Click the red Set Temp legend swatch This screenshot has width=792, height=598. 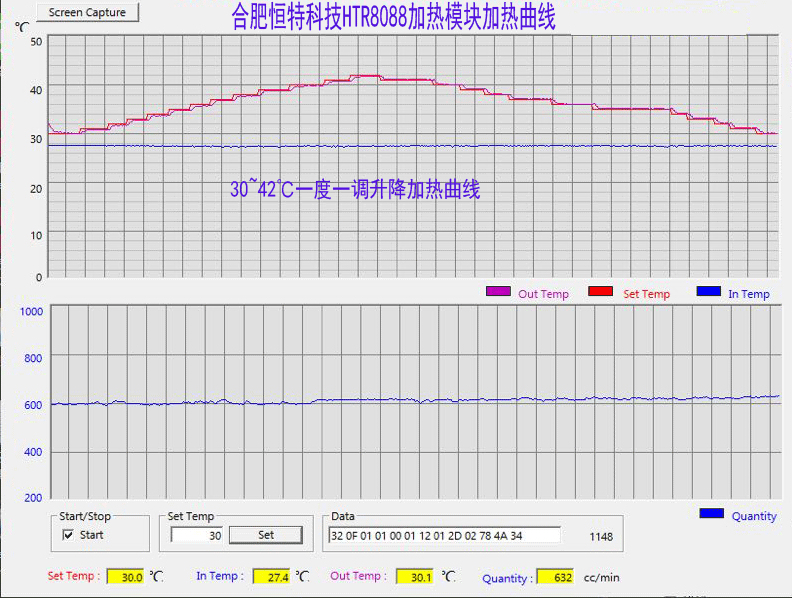(601, 291)
